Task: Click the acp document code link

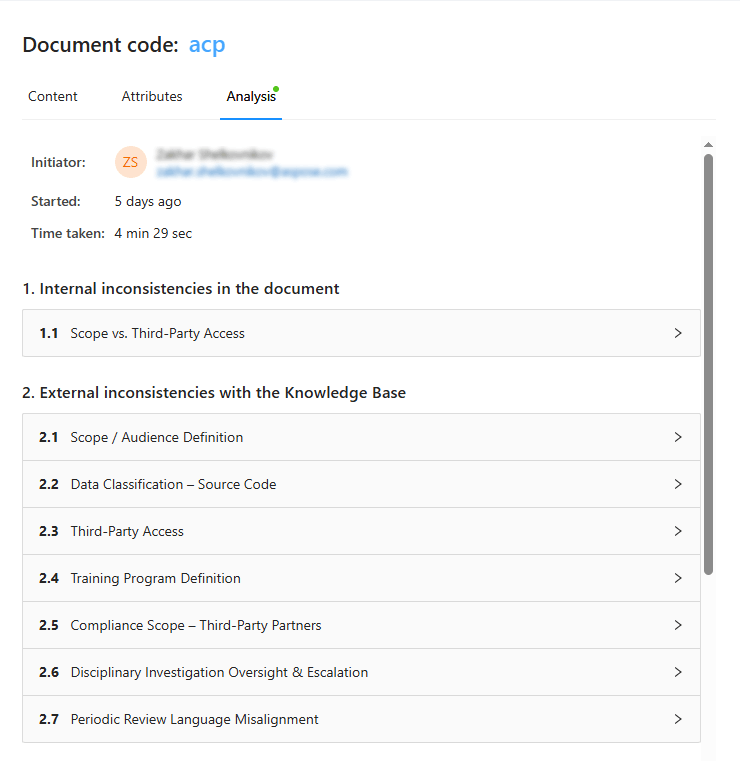Action: 207,45
